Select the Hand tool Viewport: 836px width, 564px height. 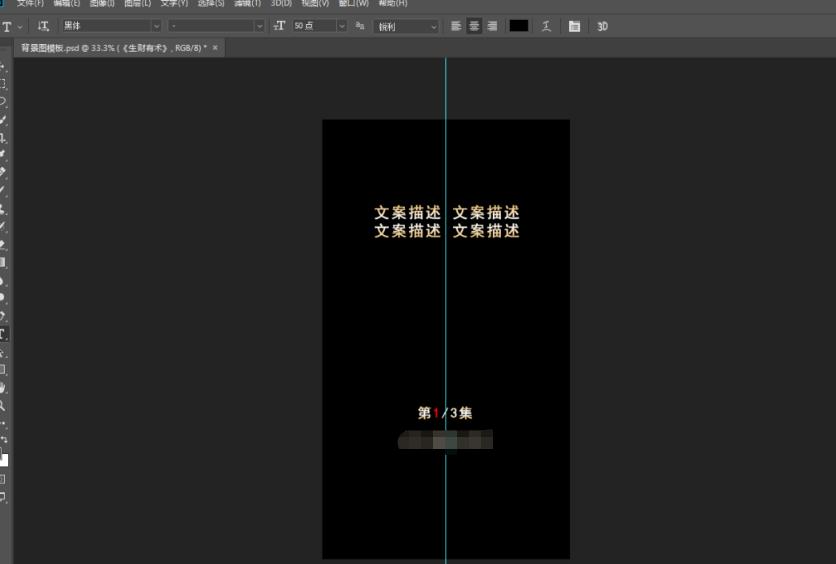tap(3, 388)
